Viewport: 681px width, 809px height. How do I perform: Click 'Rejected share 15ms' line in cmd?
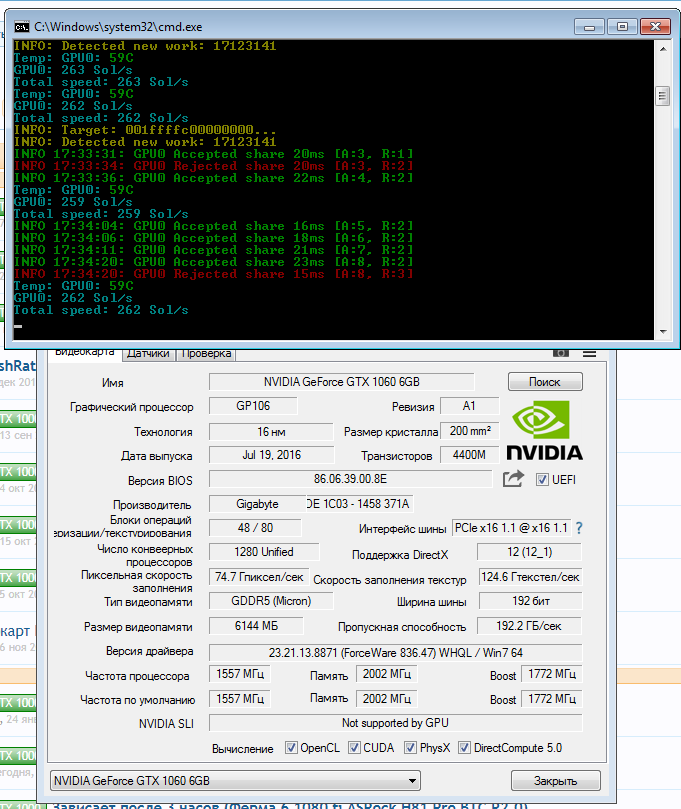pos(214,274)
